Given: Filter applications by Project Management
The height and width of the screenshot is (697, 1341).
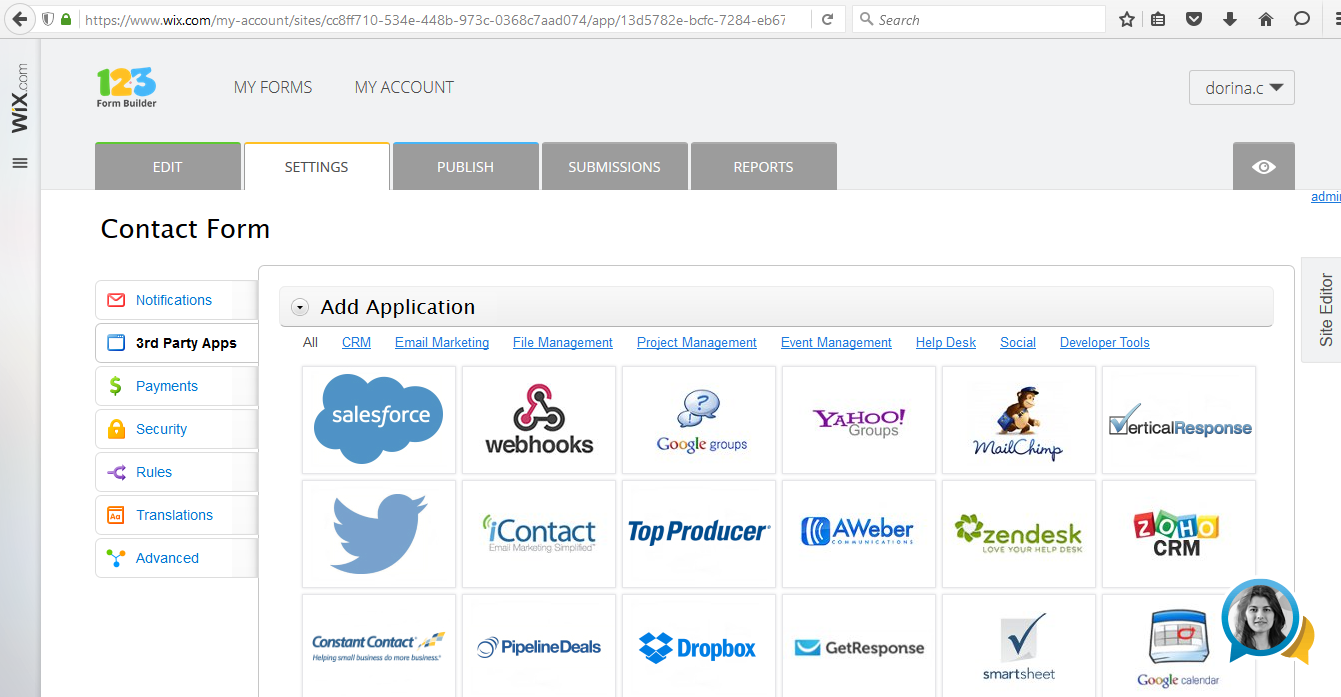Looking at the screenshot, I should 697,342.
